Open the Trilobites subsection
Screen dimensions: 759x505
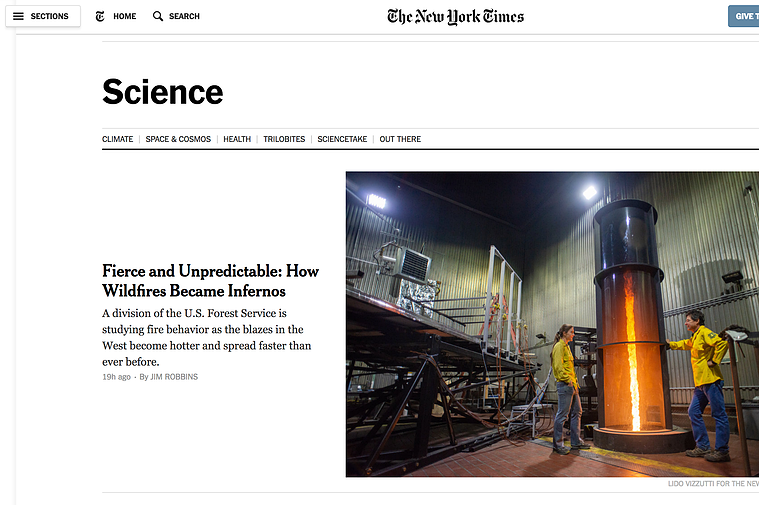pyautogui.click(x=284, y=139)
